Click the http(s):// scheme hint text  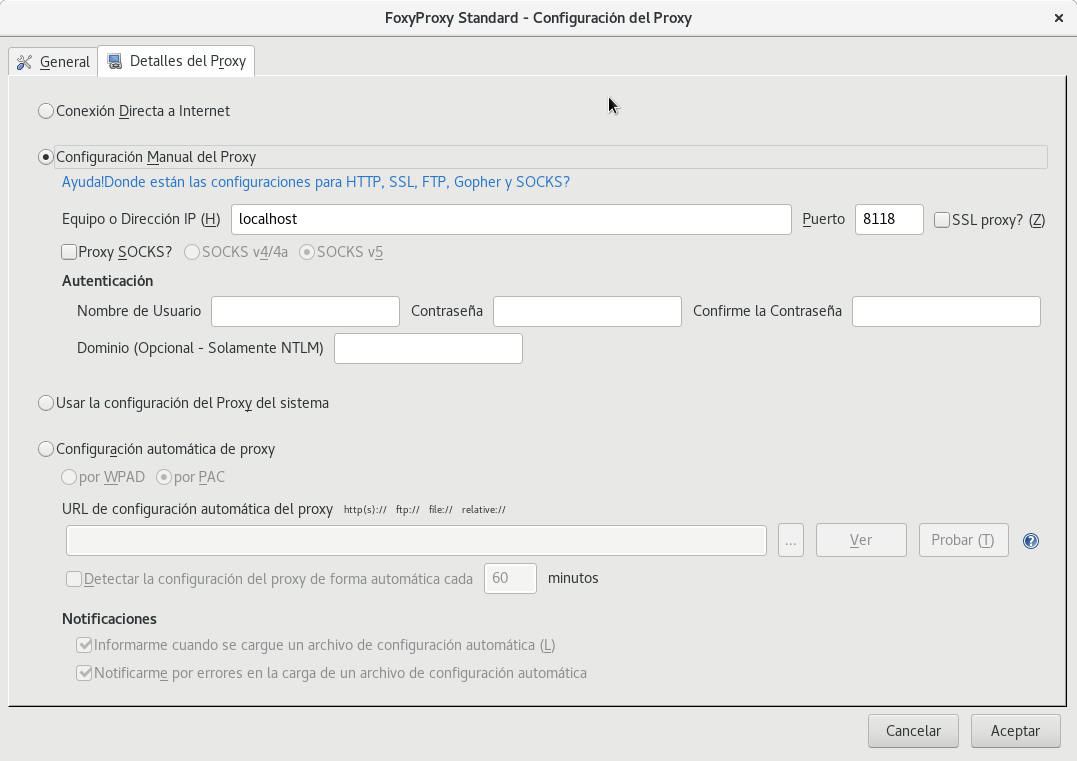click(x=365, y=510)
